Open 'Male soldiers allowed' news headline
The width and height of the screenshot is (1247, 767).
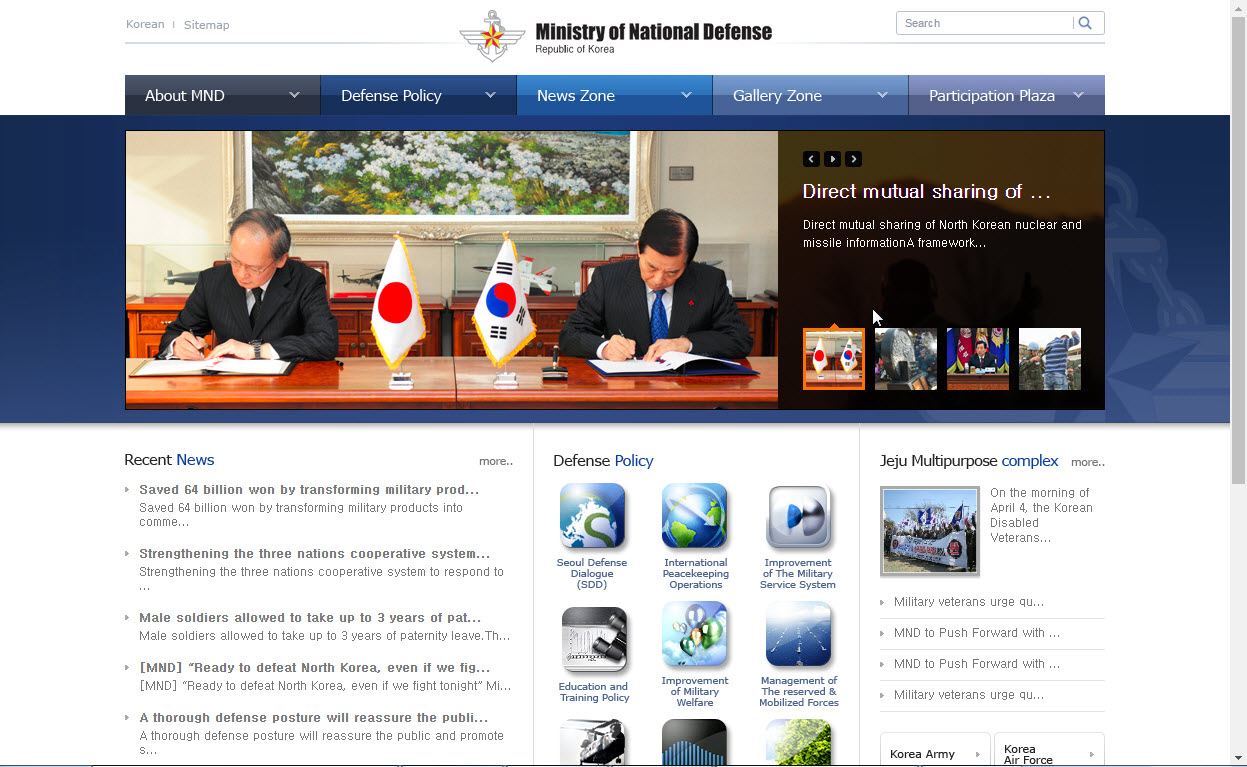[310, 618]
